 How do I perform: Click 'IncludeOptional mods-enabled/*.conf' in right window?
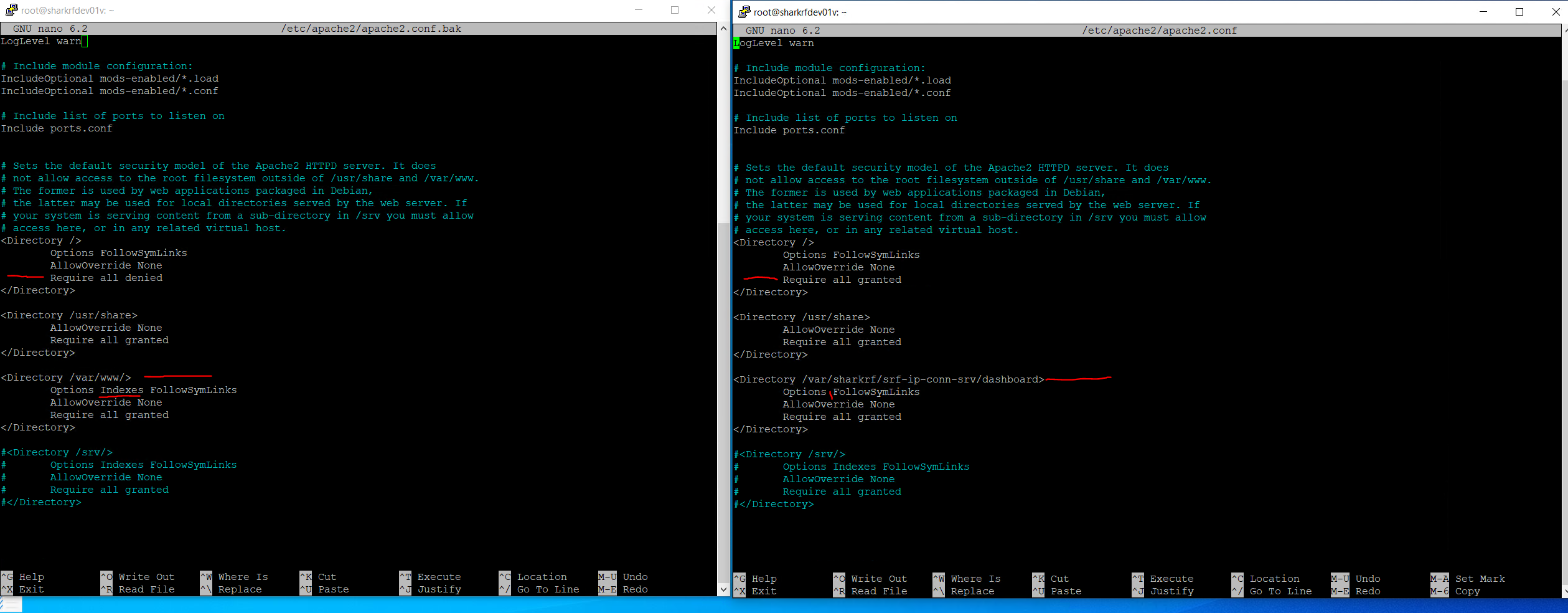click(x=842, y=93)
